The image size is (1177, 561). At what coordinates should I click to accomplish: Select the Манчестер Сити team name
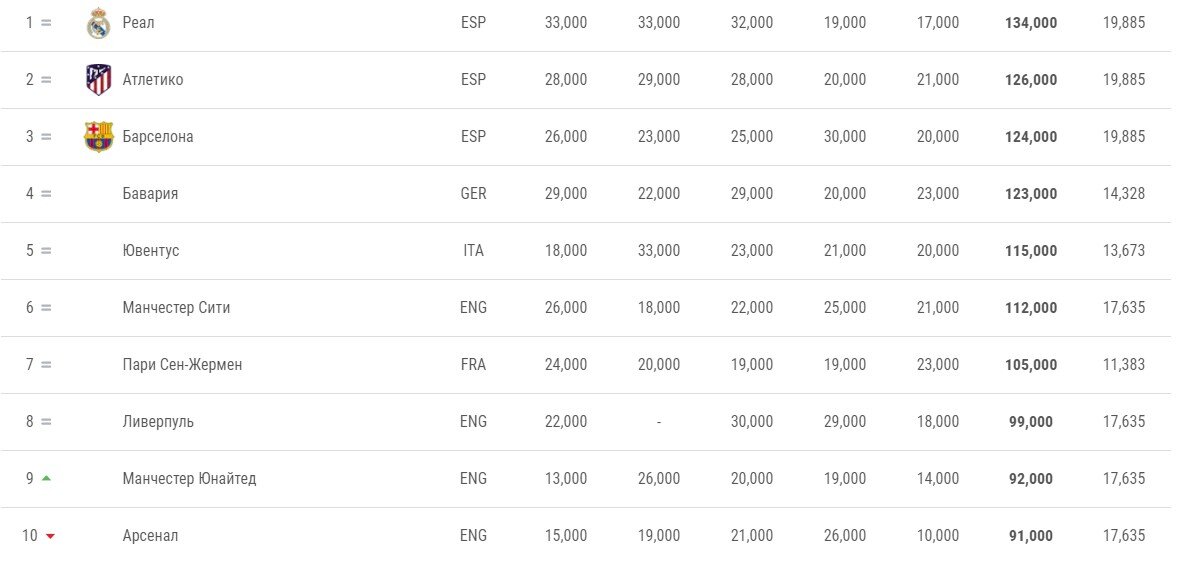(x=176, y=308)
